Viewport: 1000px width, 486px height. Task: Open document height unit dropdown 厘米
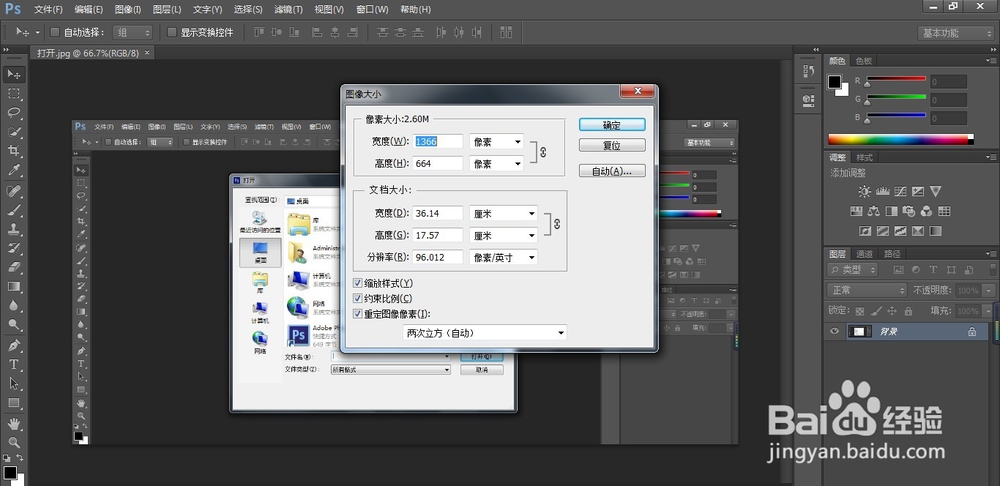(x=503, y=235)
